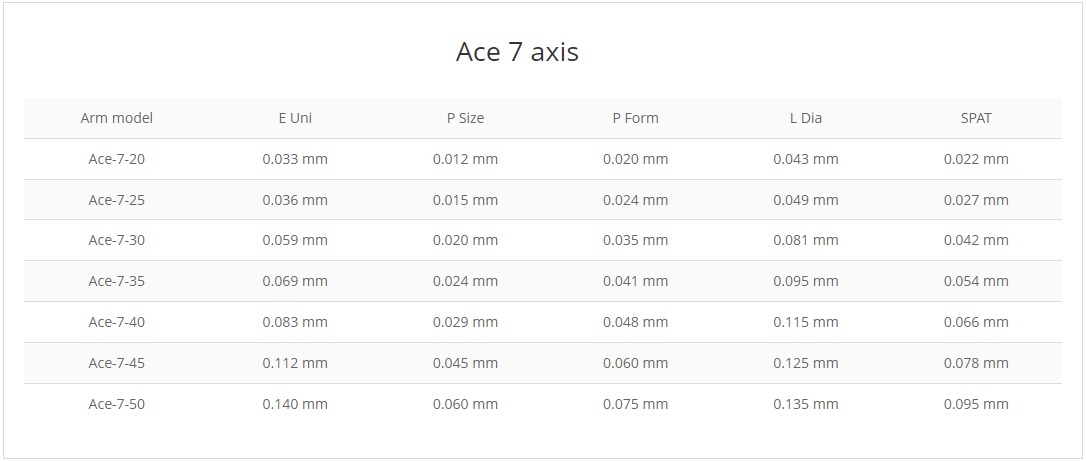Click the 0.033 mm E Uni value
Viewport: 1086px width, 461px height.
point(295,159)
